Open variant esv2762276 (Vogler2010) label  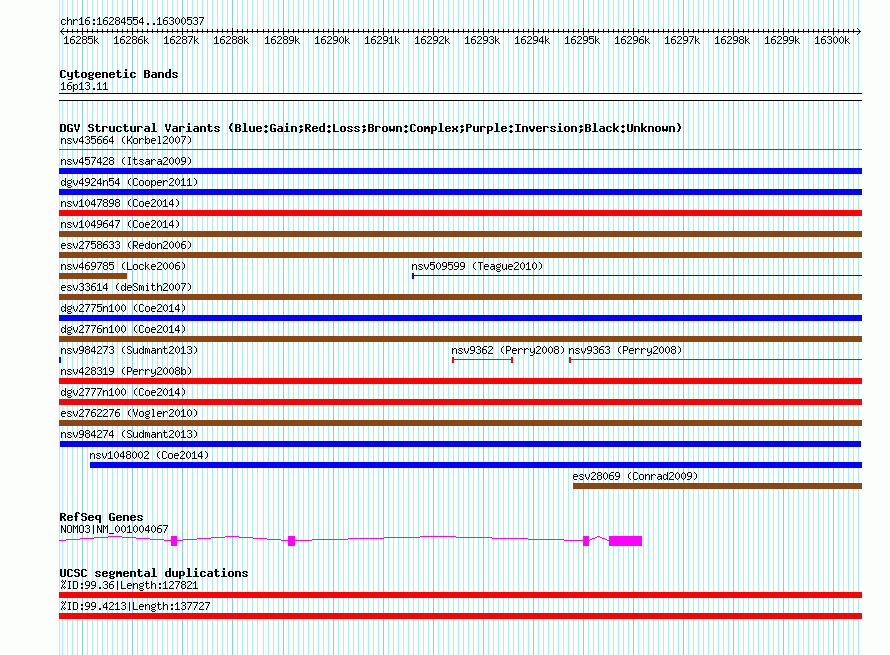coord(129,413)
